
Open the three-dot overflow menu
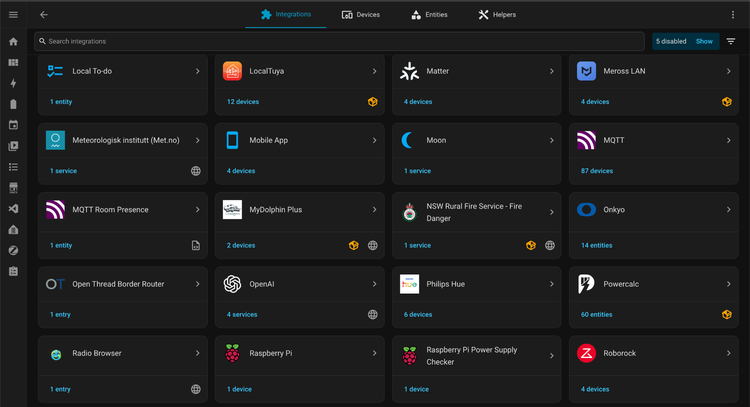coord(733,15)
